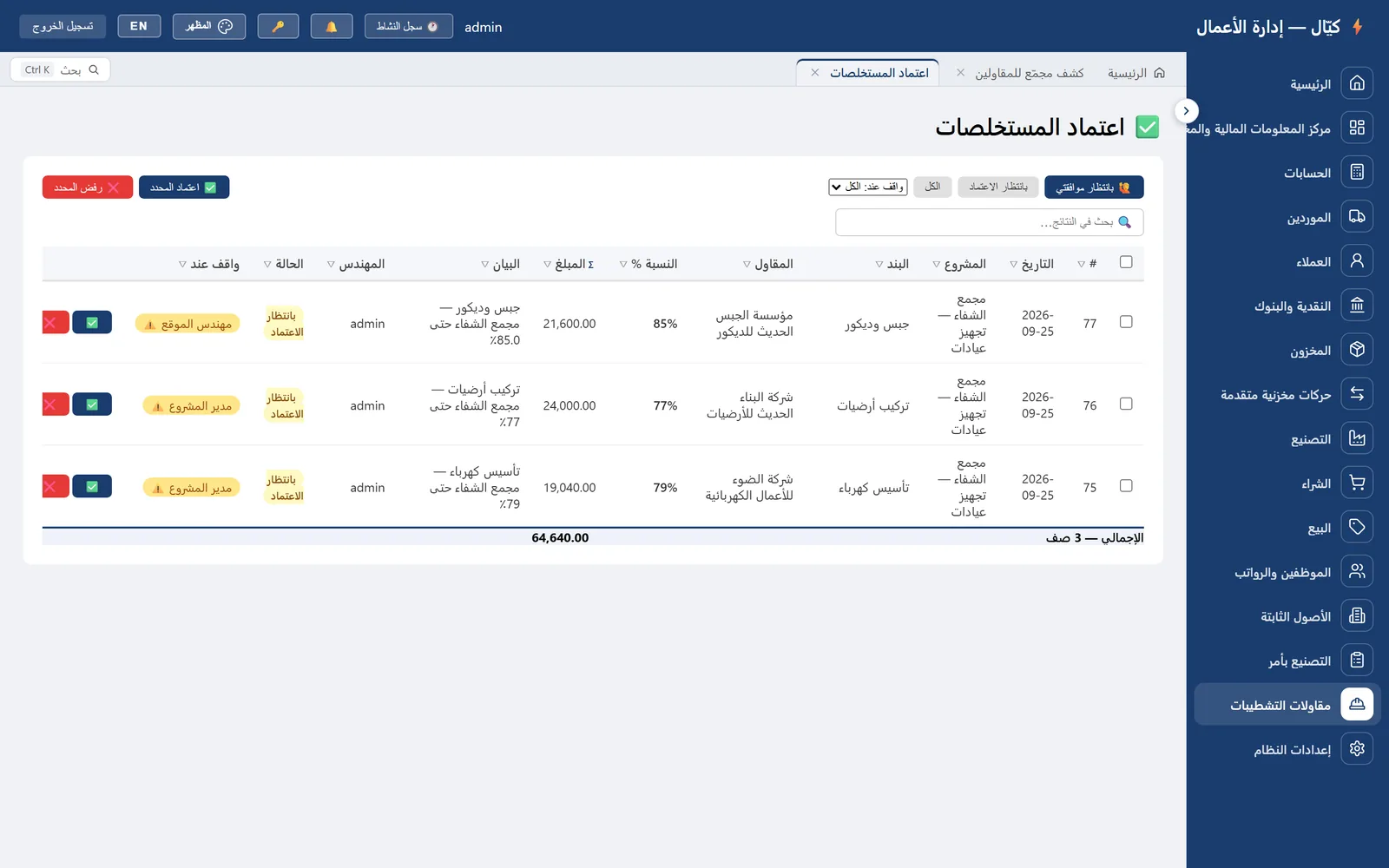This screenshot has height=868, width=1389.
Task: Click تسجيل الخروج logout button
Action: point(63,26)
